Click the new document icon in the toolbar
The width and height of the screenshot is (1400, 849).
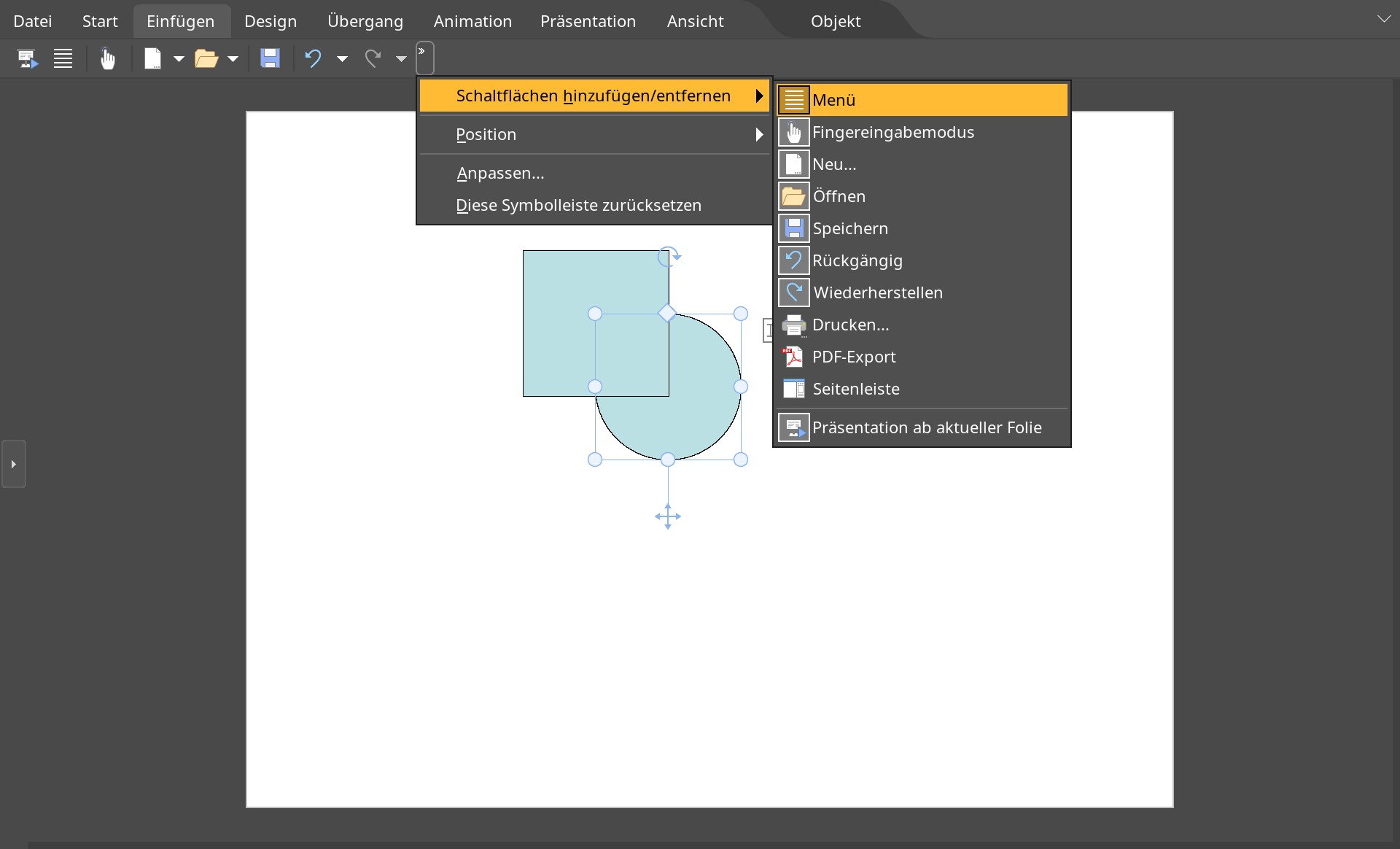click(152, 58)
